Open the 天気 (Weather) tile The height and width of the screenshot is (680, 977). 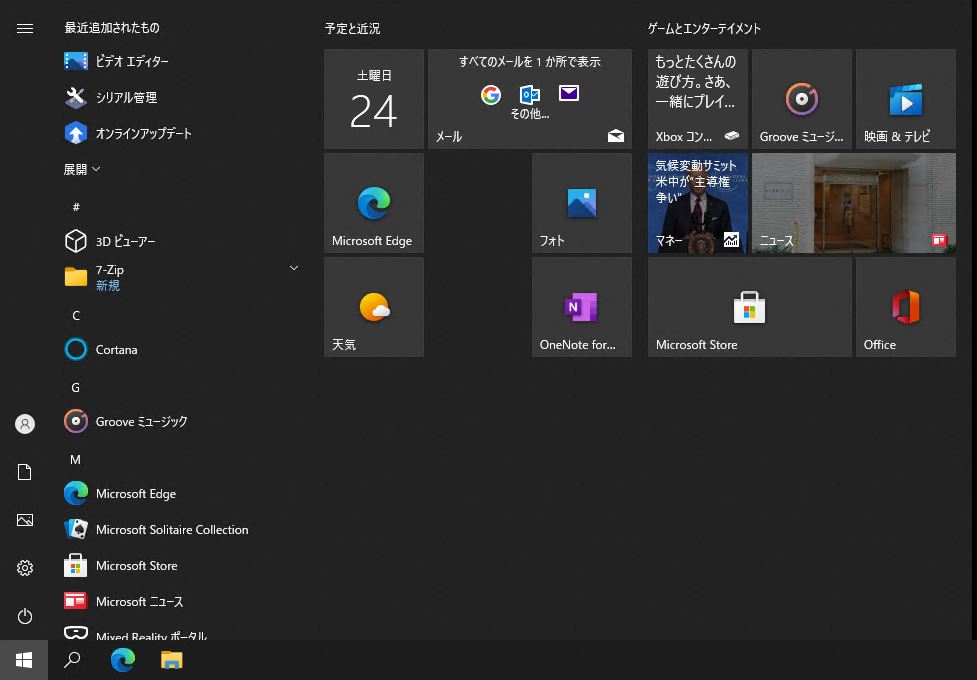click(373, 306)
